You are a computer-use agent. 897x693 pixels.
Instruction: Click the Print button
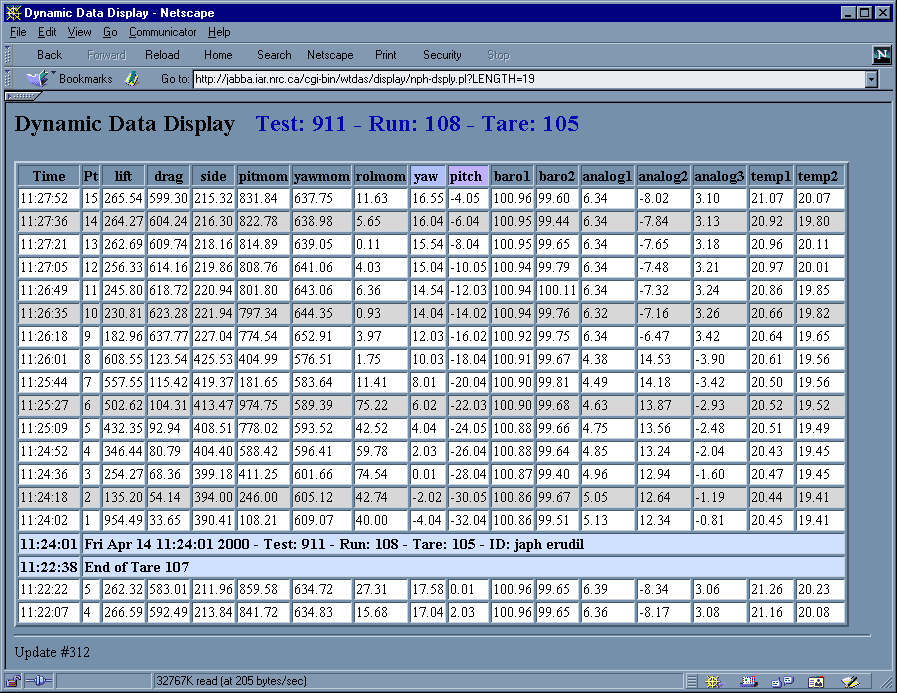(x=386, y=55)
